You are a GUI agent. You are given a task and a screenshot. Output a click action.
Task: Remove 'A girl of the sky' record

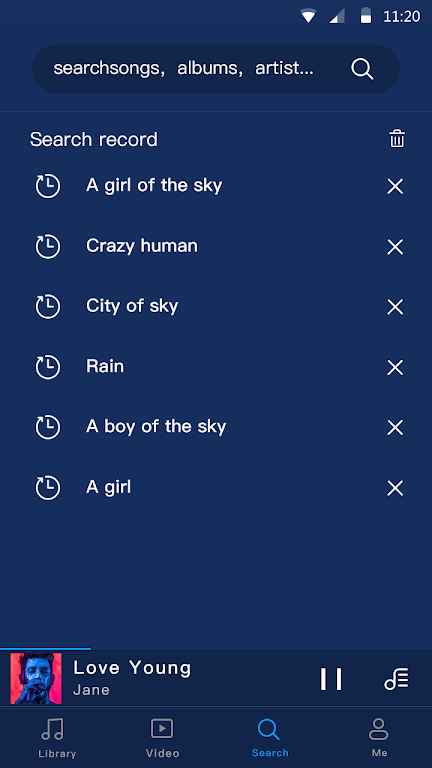(x=395, y=186)
